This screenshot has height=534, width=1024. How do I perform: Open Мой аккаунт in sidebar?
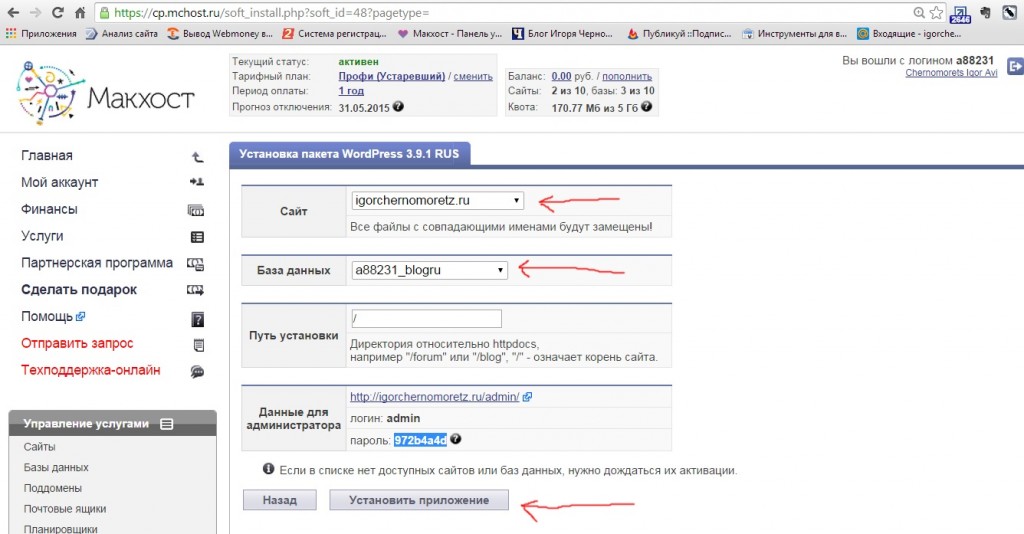click(x=59, y=182)
